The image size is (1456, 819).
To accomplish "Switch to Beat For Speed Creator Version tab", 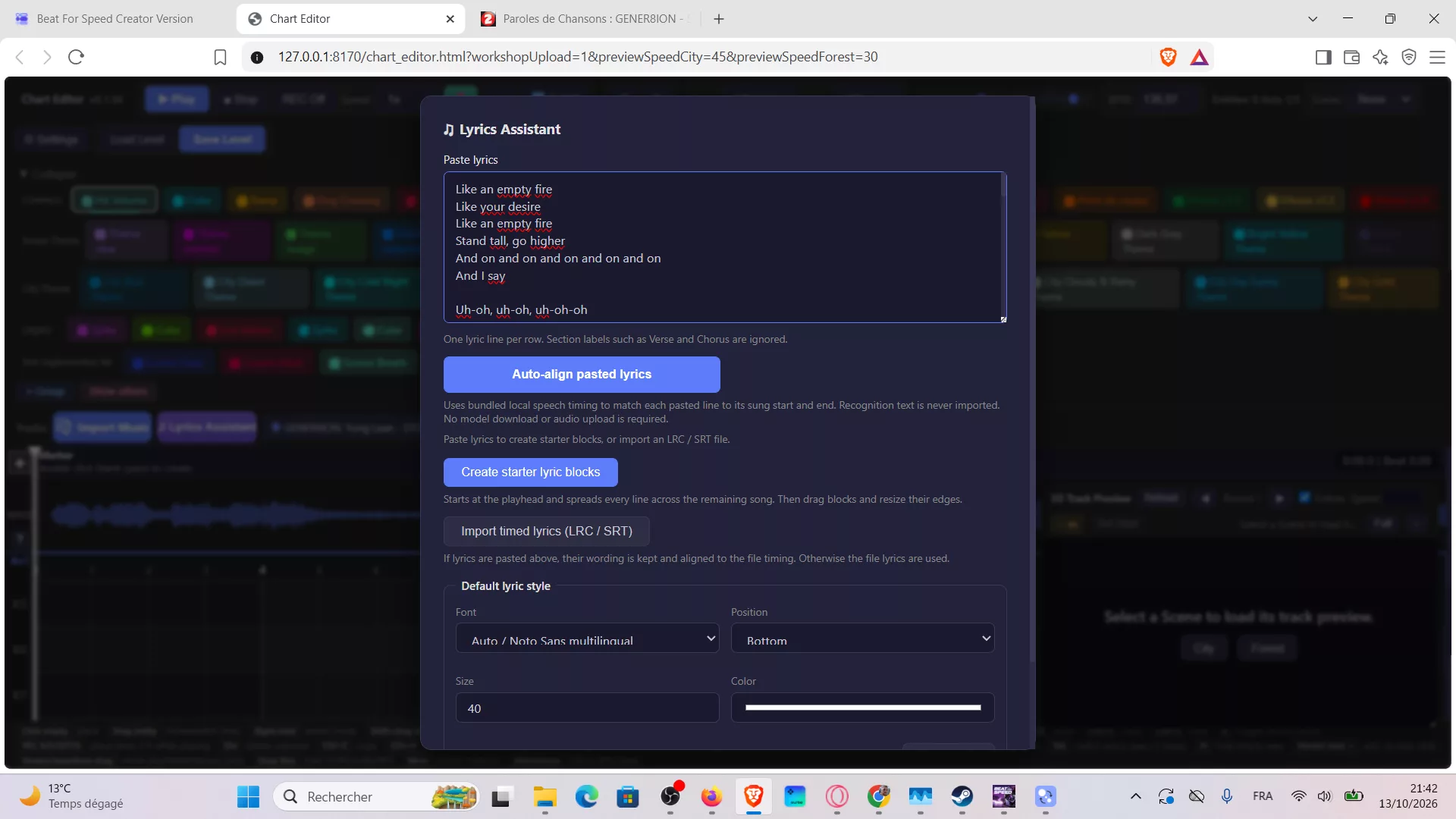I will pyautogui.click(x=115, y=19).
